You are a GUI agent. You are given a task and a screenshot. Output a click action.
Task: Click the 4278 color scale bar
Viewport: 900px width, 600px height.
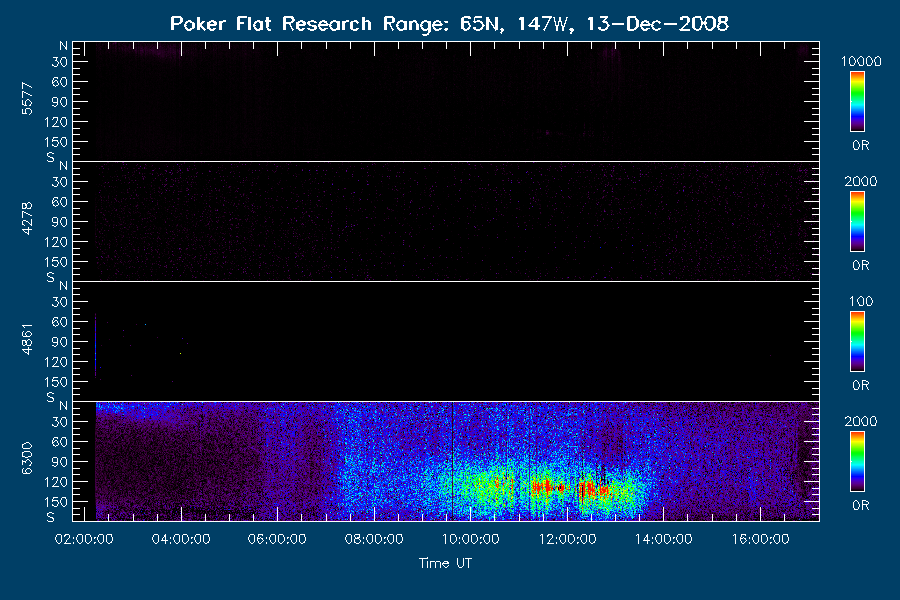tap(858, 222)
